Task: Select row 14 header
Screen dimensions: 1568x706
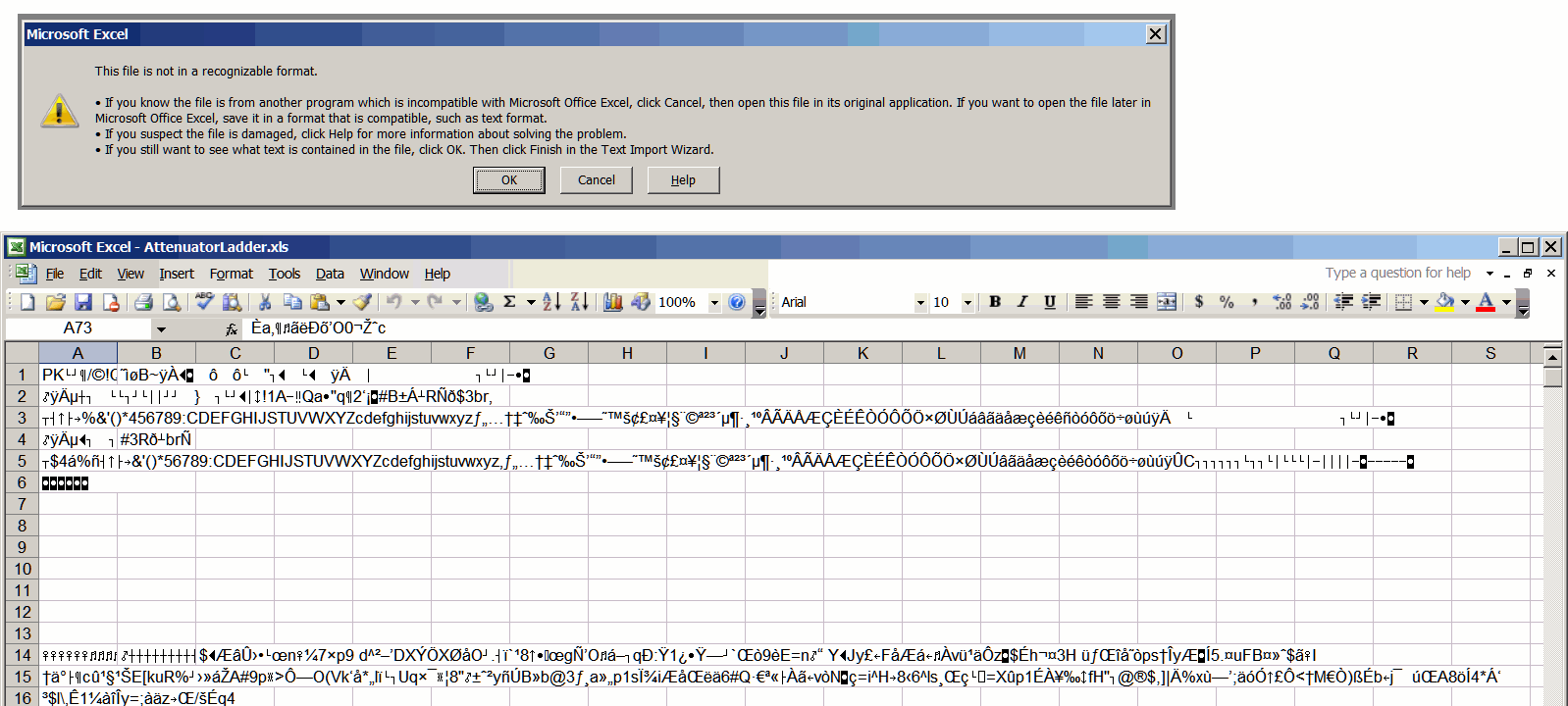Action: coord(22,655)
